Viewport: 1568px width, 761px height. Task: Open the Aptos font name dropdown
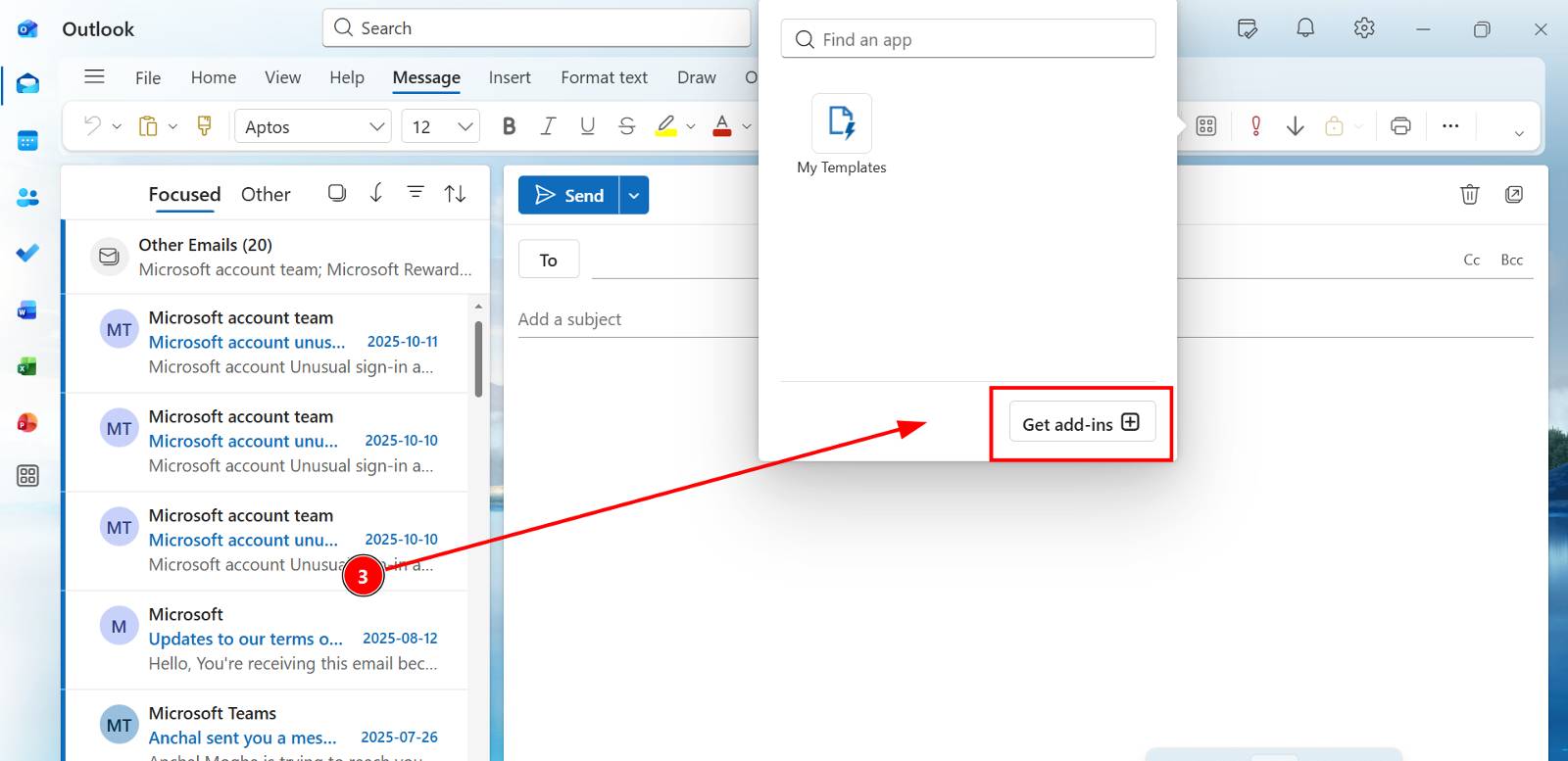(313, 126)
